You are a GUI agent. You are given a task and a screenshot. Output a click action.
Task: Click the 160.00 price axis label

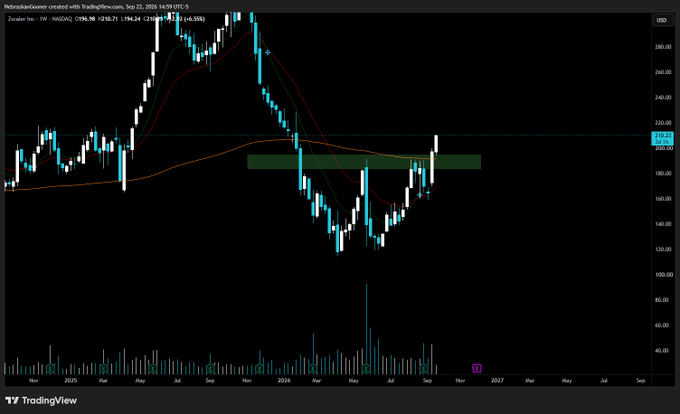click(664, 199)
